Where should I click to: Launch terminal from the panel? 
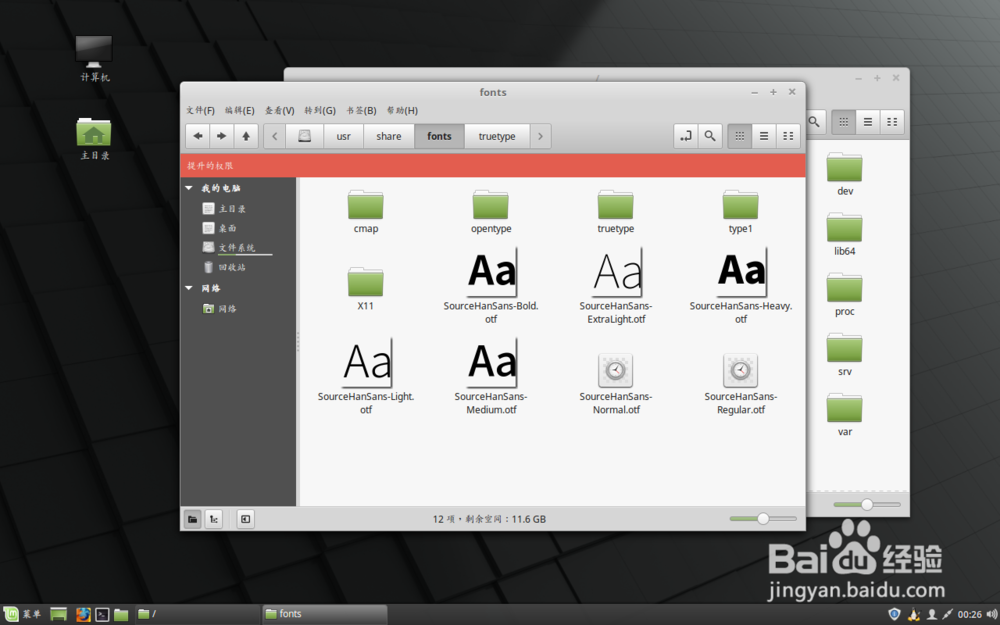coord(102,614)
